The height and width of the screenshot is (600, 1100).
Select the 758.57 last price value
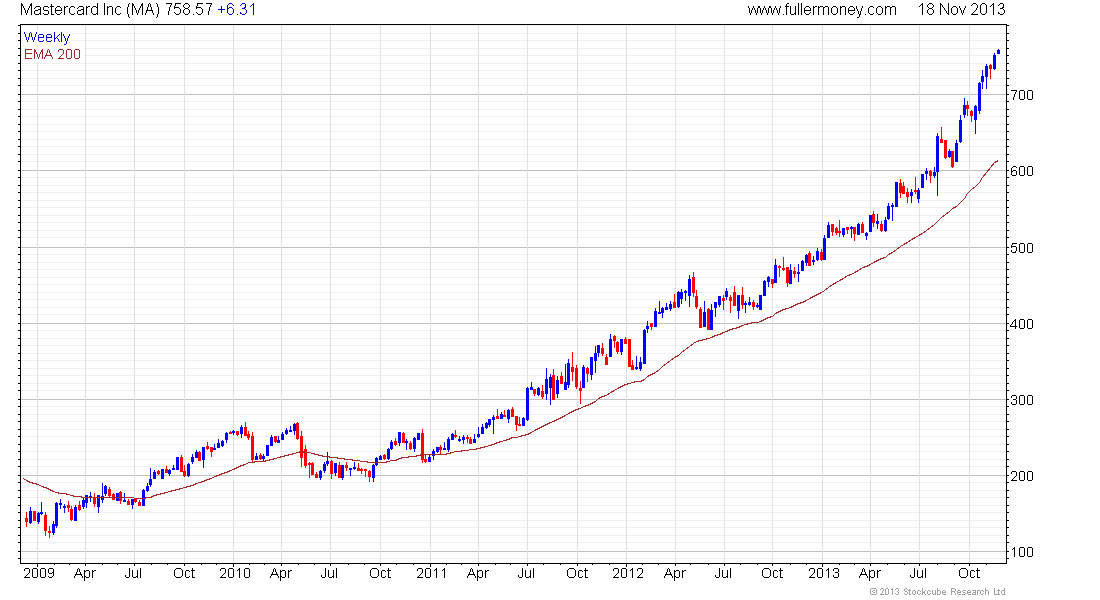coord(189,10)
